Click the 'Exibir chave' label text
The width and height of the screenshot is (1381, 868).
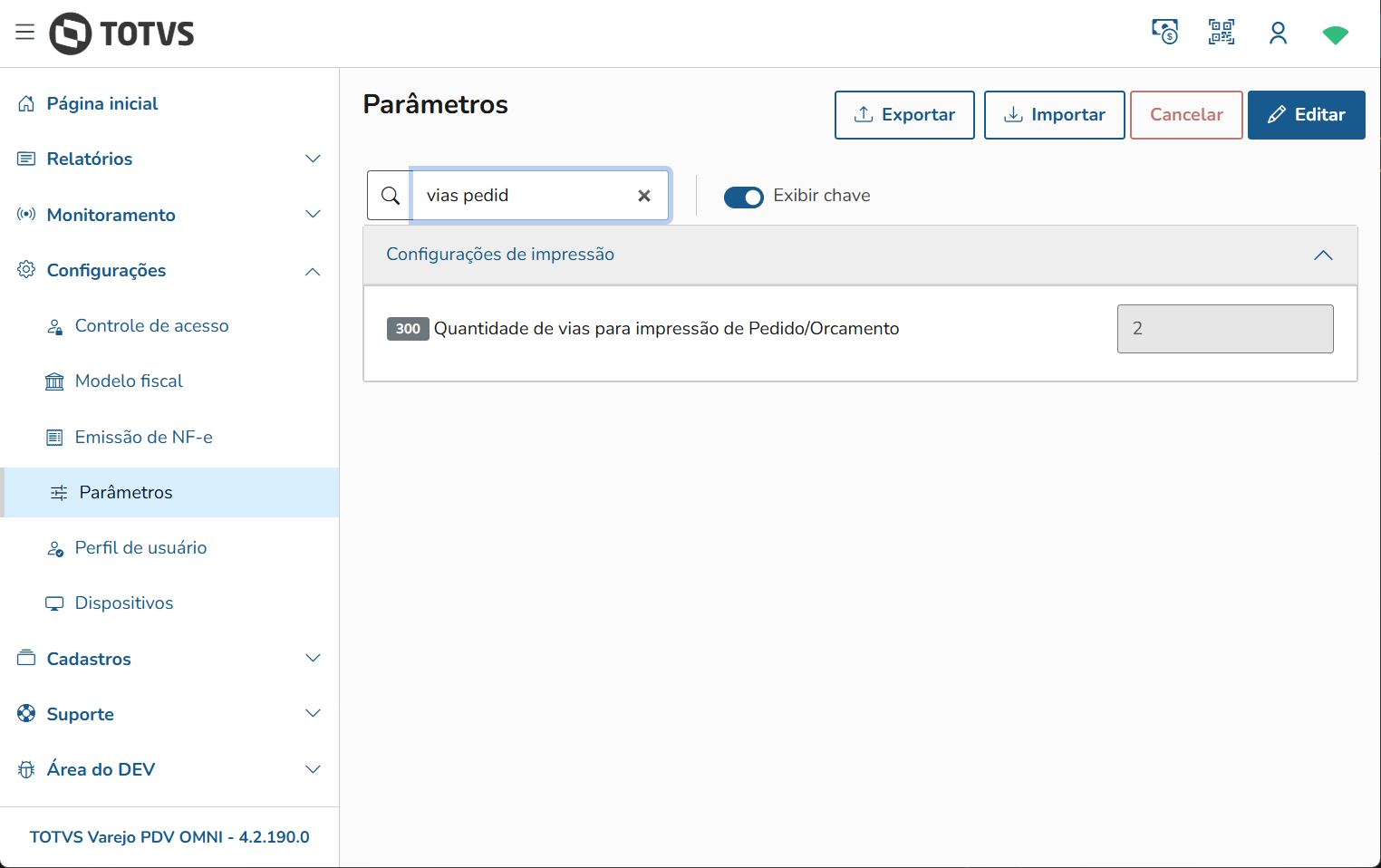pyautogui.click(x=822, y=196)
